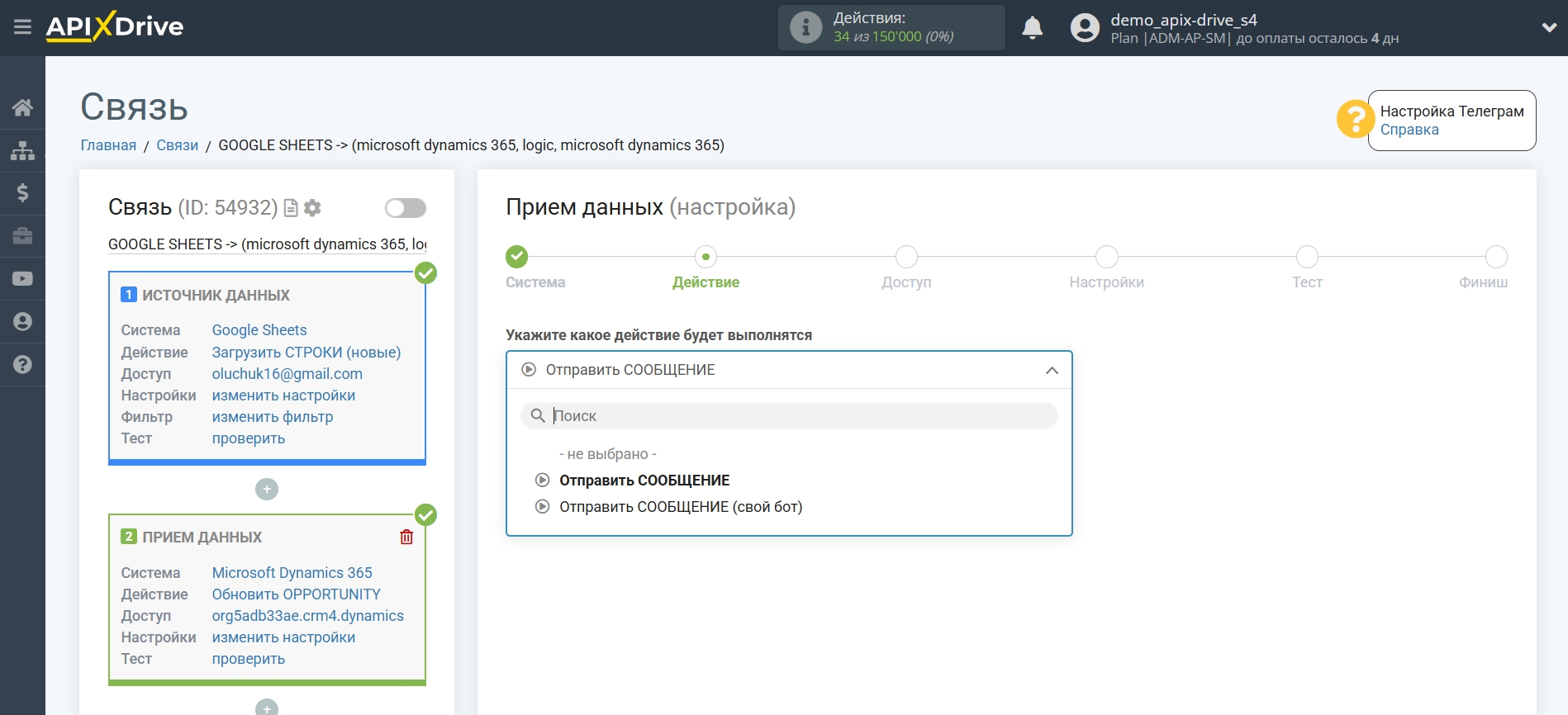Click source изменить настройки link
The image size is (1568, 715).
point(283,395)
